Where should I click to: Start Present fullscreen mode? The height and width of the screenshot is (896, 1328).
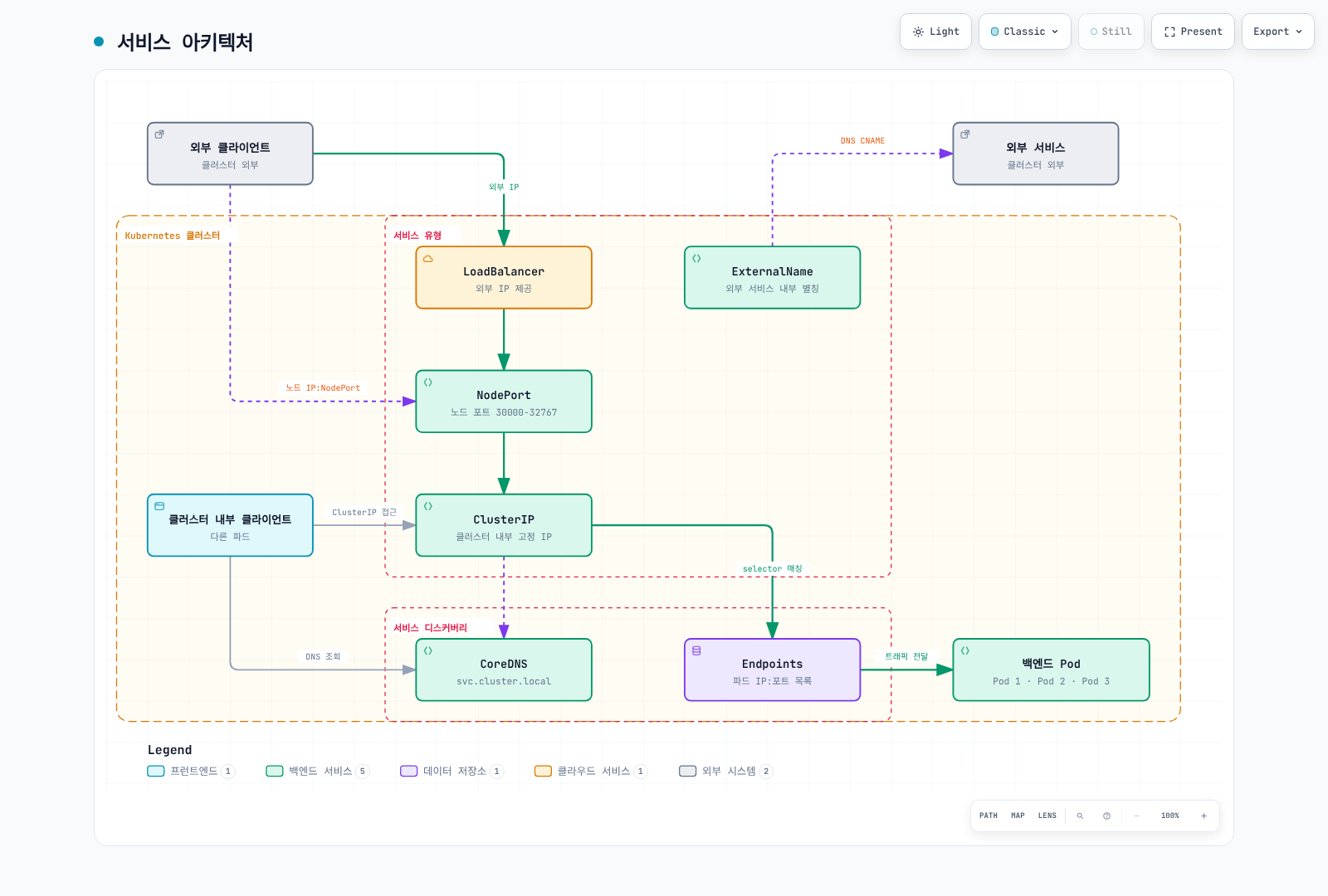click(x=1193, y=32)
